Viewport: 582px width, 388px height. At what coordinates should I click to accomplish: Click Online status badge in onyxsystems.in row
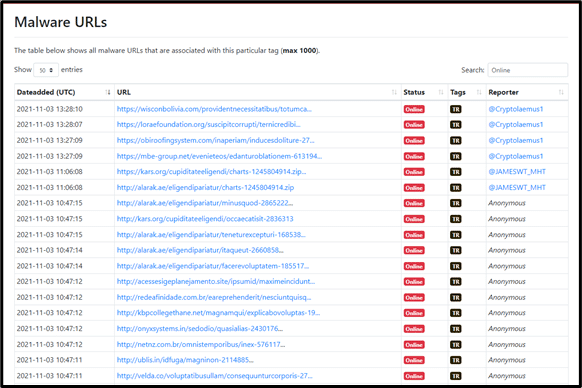pos(414,329)
